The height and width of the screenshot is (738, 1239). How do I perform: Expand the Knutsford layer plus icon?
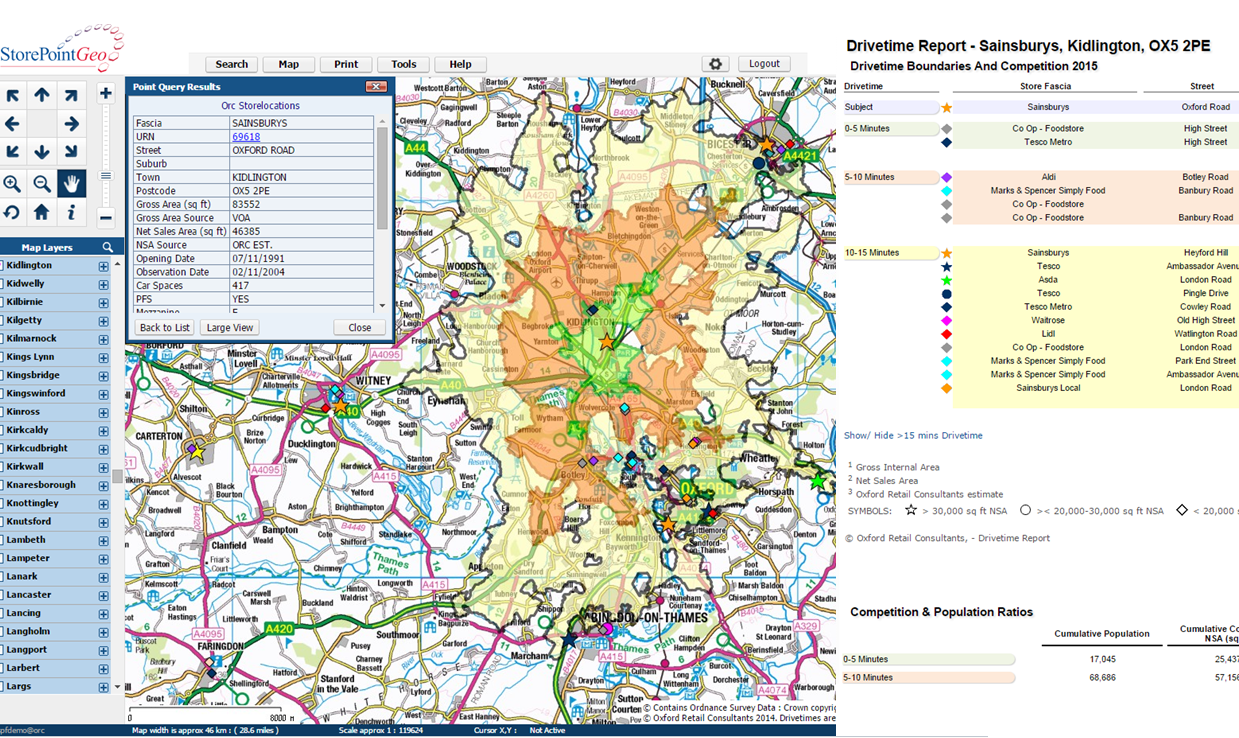[103, 522]
